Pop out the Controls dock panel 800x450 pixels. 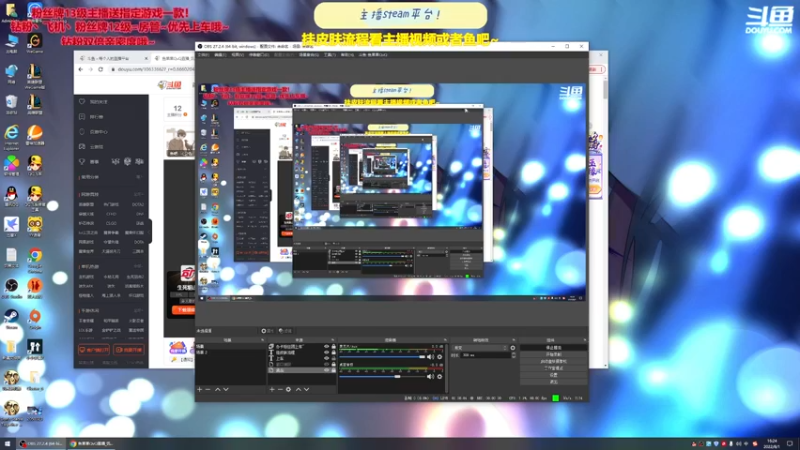click(584, 340)
